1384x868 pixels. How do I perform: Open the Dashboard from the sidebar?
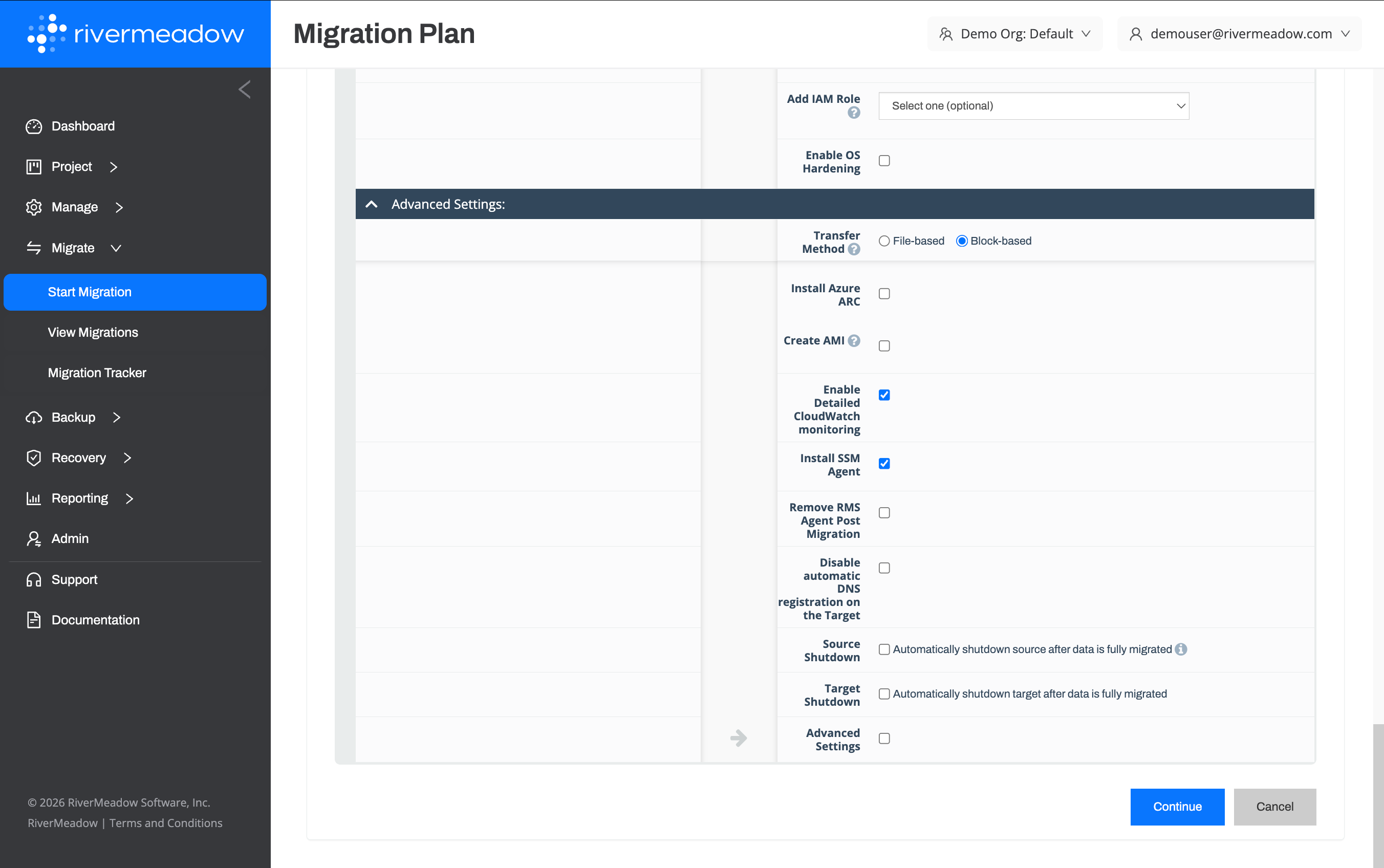pyautogui.click(x=34, y=126)
